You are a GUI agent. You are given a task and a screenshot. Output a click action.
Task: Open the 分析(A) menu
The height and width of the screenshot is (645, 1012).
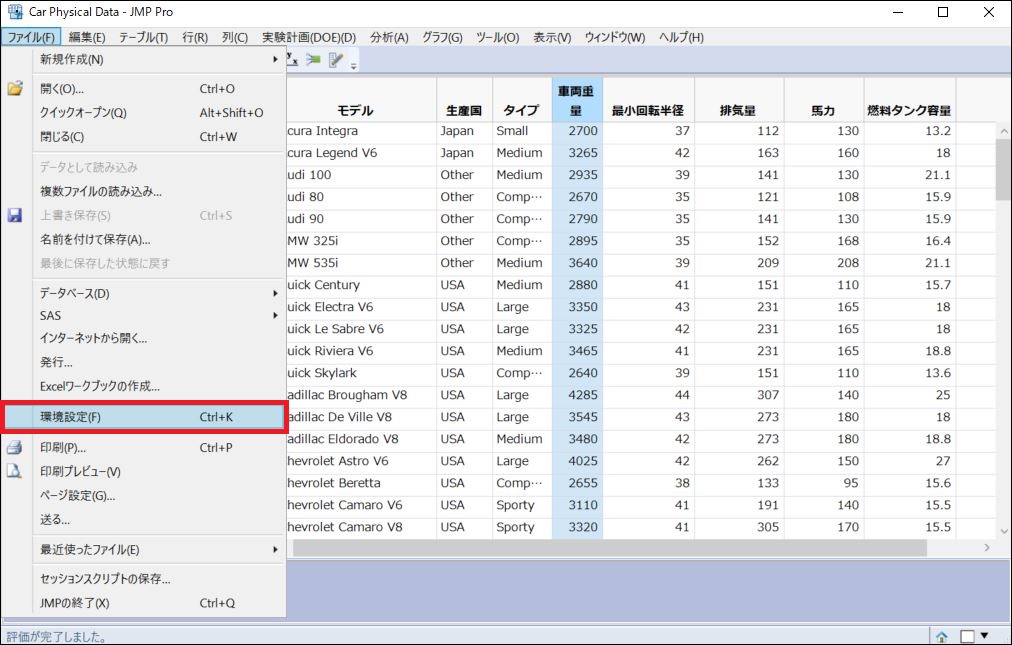coord(389,37)
